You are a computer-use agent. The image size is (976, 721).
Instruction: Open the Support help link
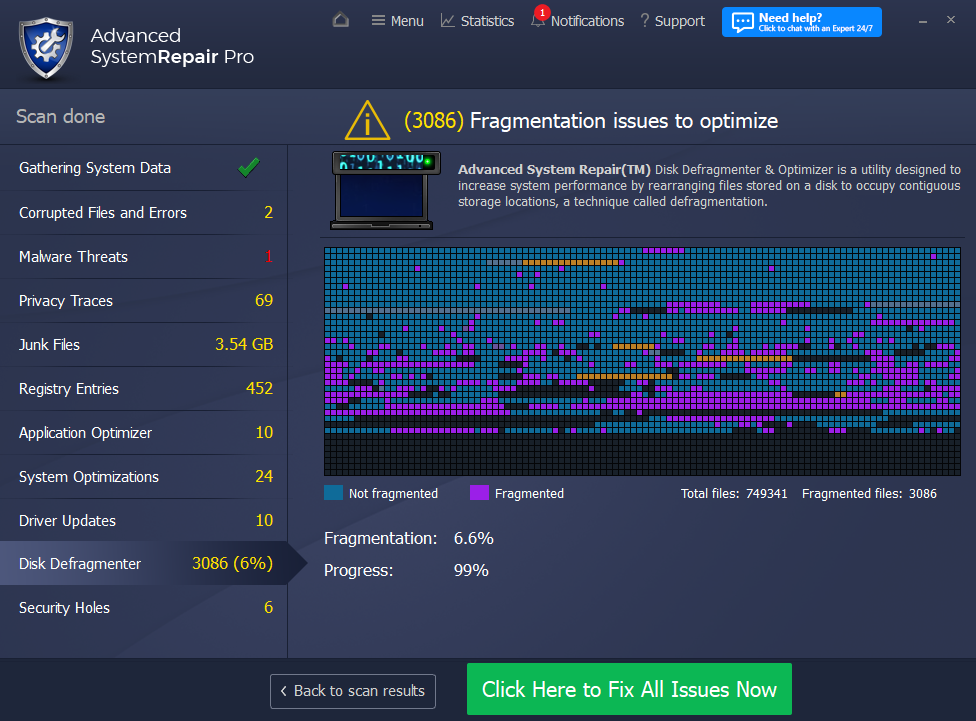click(x=672, y=21)
